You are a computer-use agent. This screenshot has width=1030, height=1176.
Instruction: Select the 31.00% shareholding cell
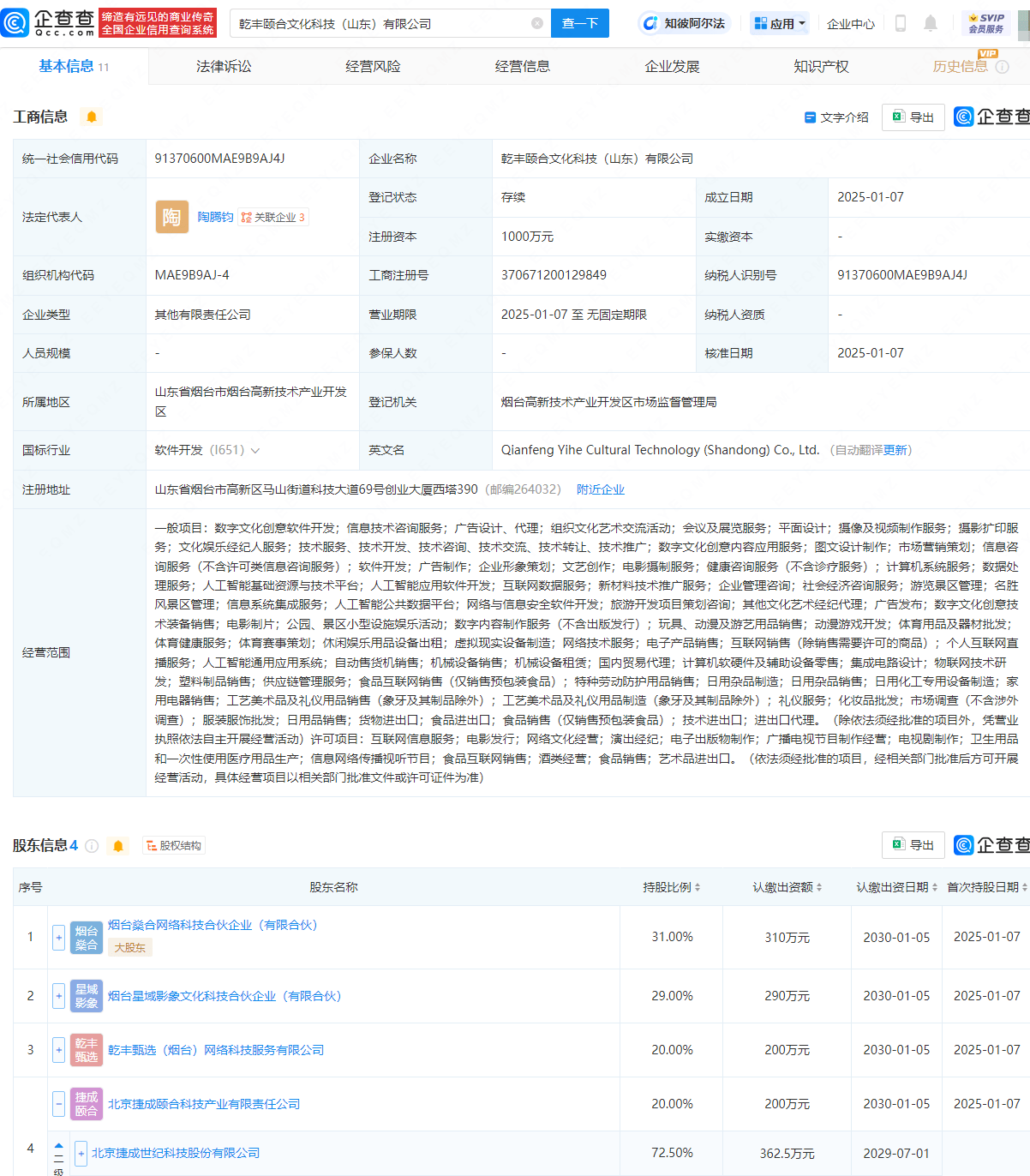(x=672, y=938)
